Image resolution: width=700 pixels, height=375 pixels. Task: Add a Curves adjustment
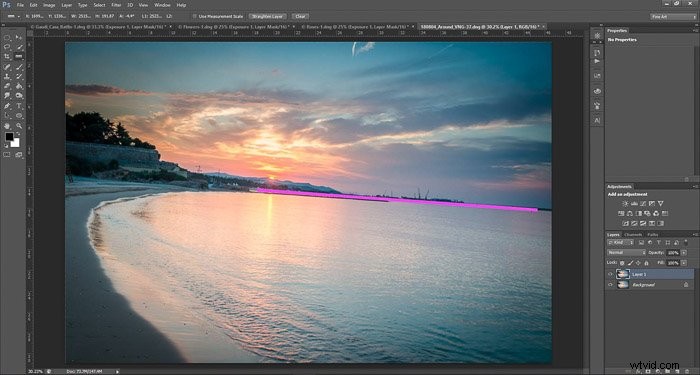(x=643, y=203)
